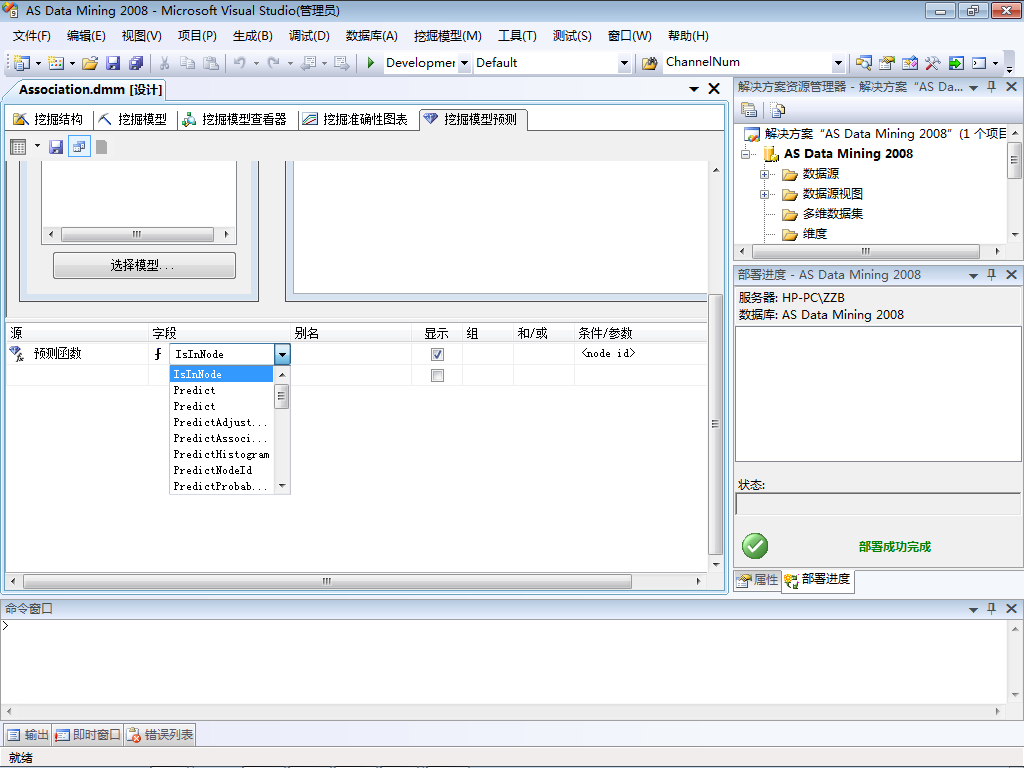Click the Command Window toolbar icon
Viewport: 1024px width, 768px height.
point(979,63)
